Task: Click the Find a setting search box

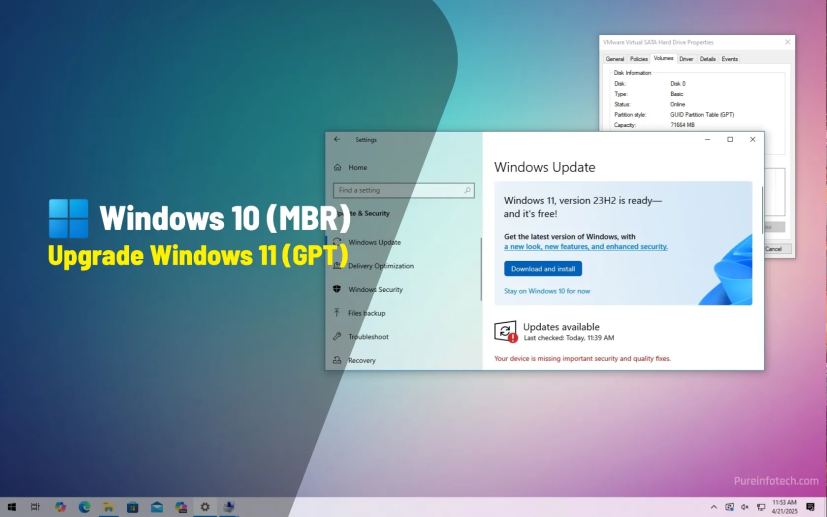Action: 403,190
